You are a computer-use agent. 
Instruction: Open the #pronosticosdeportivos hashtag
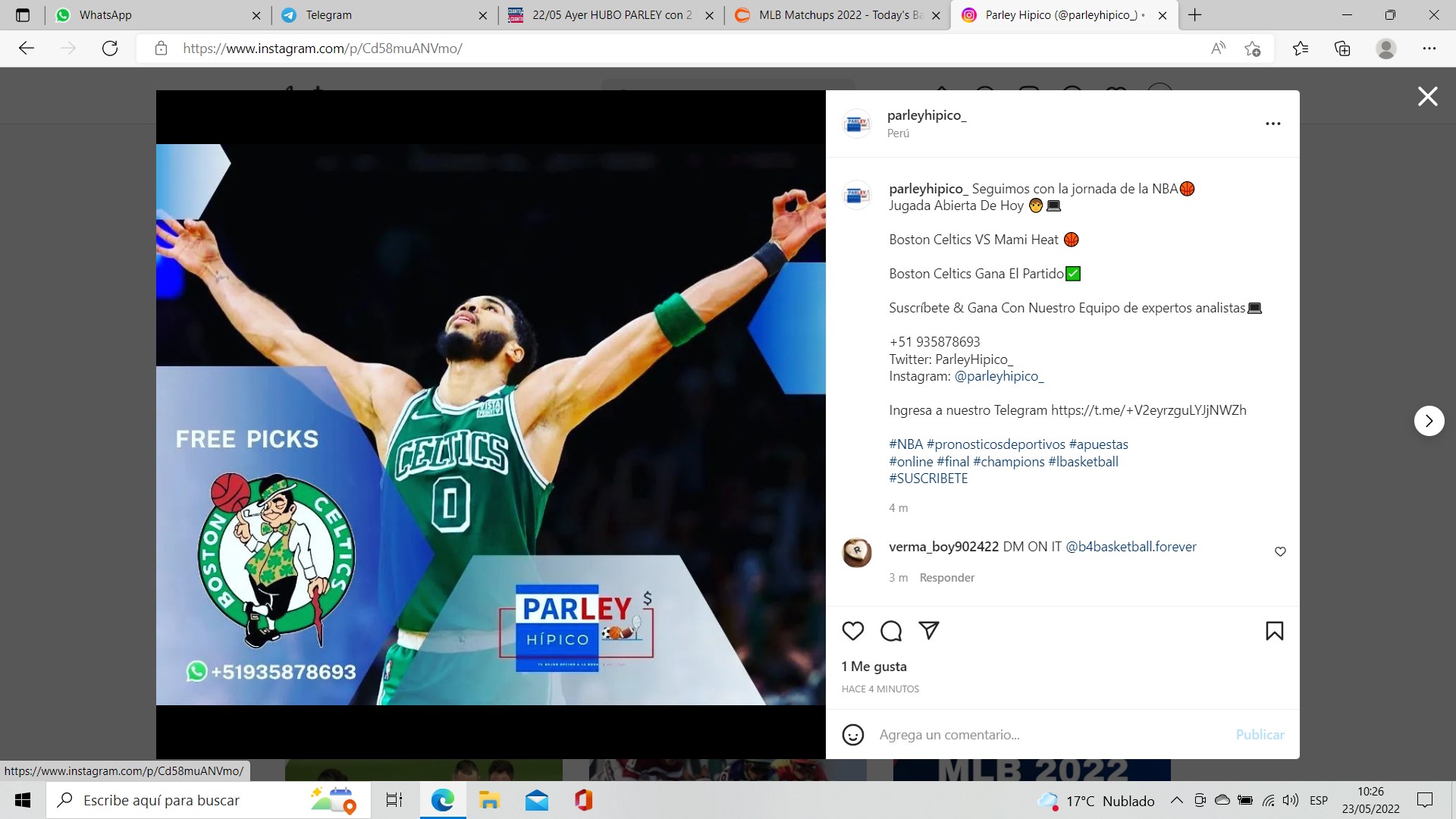[x=996, y=444]
